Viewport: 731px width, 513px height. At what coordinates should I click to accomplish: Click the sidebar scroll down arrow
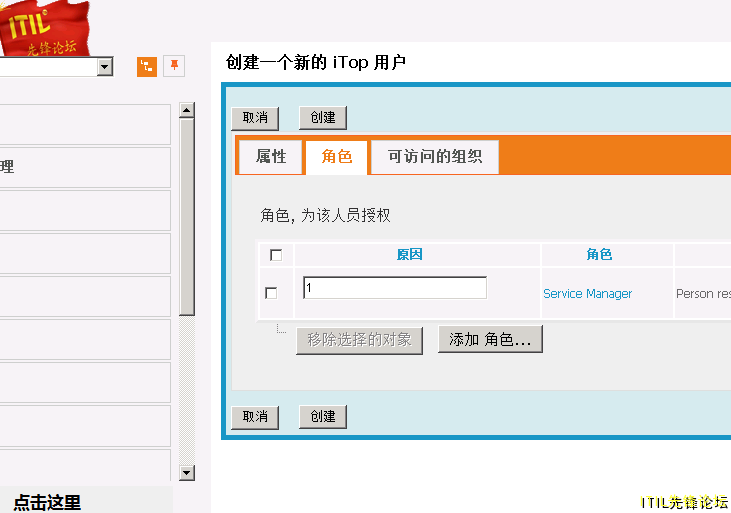(x=186, y=473)
